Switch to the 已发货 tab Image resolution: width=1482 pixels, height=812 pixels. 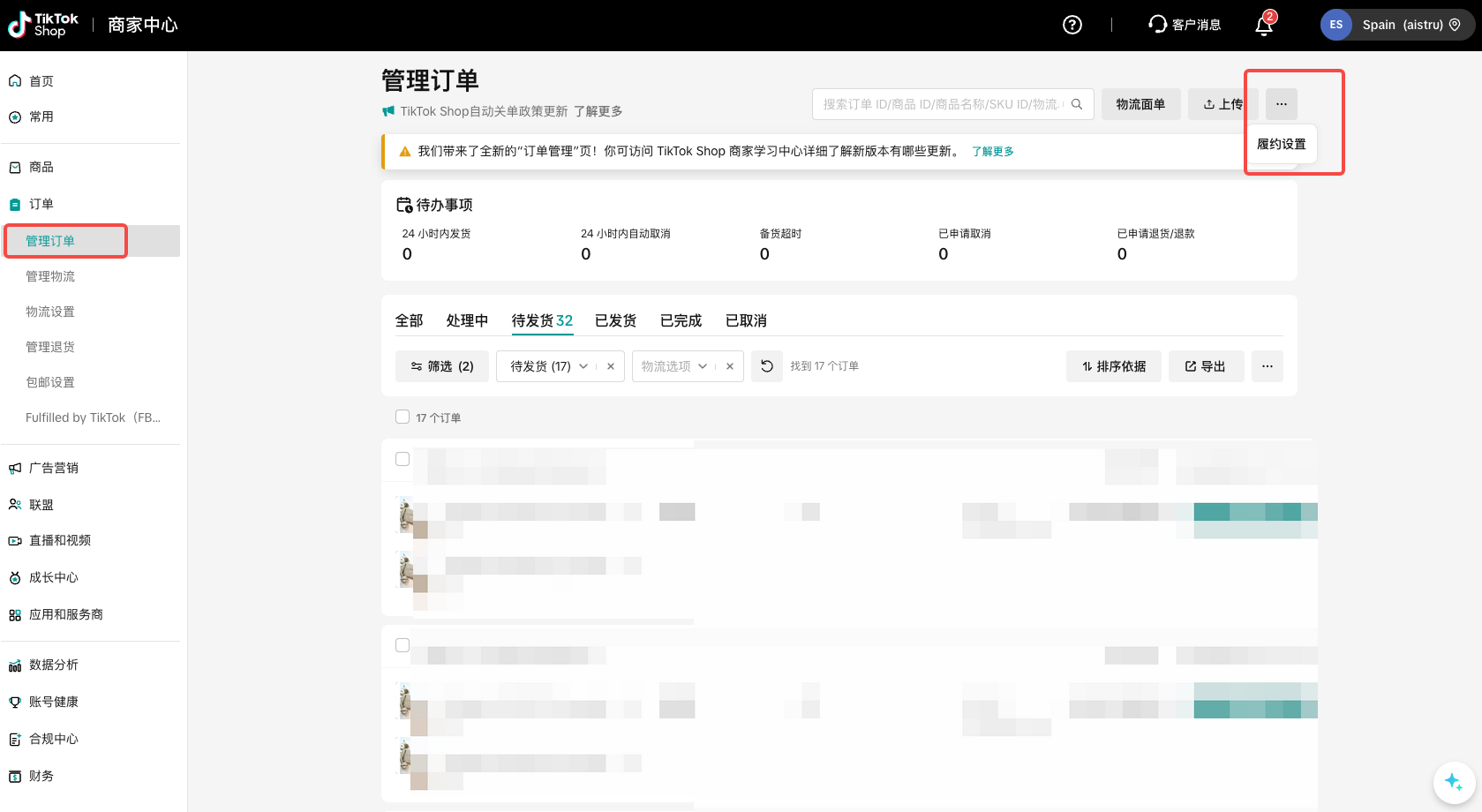[615, 320]
